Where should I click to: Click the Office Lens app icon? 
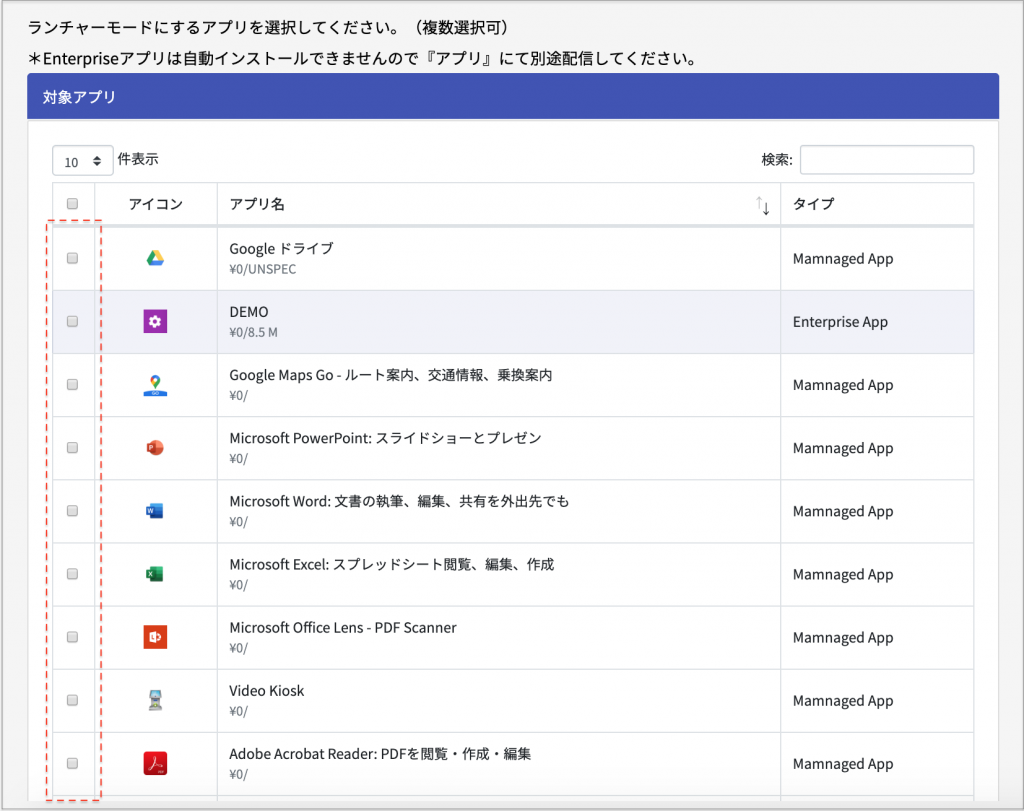(155, 637)
